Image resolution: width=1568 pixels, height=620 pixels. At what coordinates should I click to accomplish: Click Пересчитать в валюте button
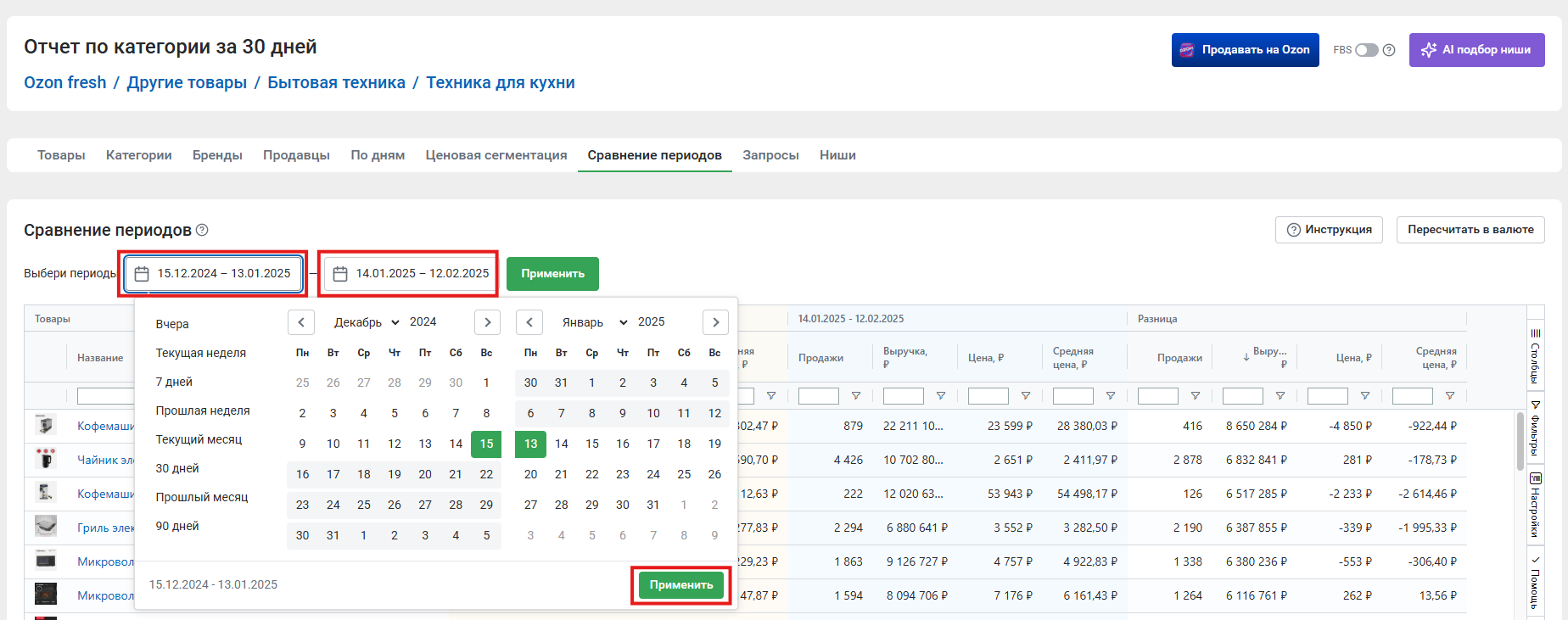(1470, 230)
